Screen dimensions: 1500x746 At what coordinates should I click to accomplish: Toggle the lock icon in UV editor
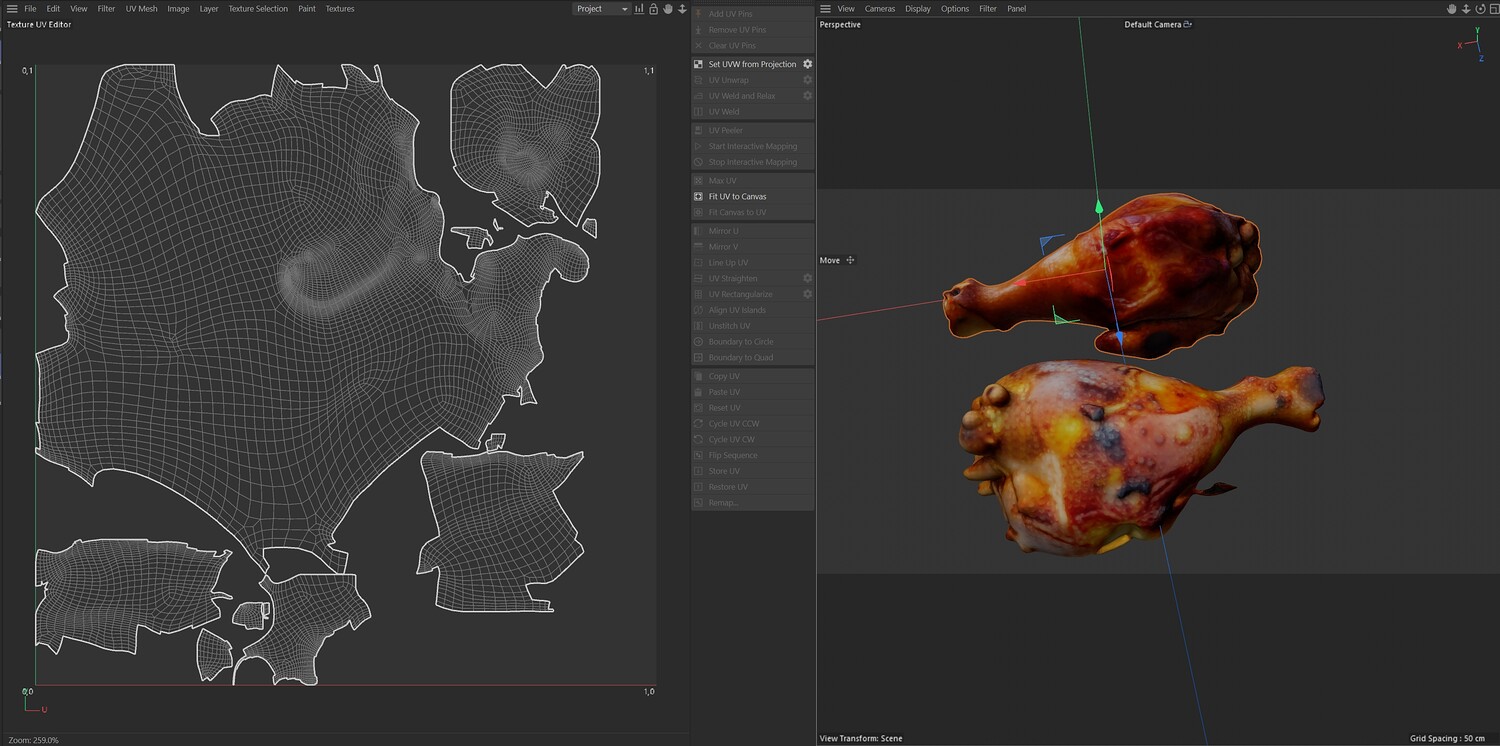(x=653, y=9)
